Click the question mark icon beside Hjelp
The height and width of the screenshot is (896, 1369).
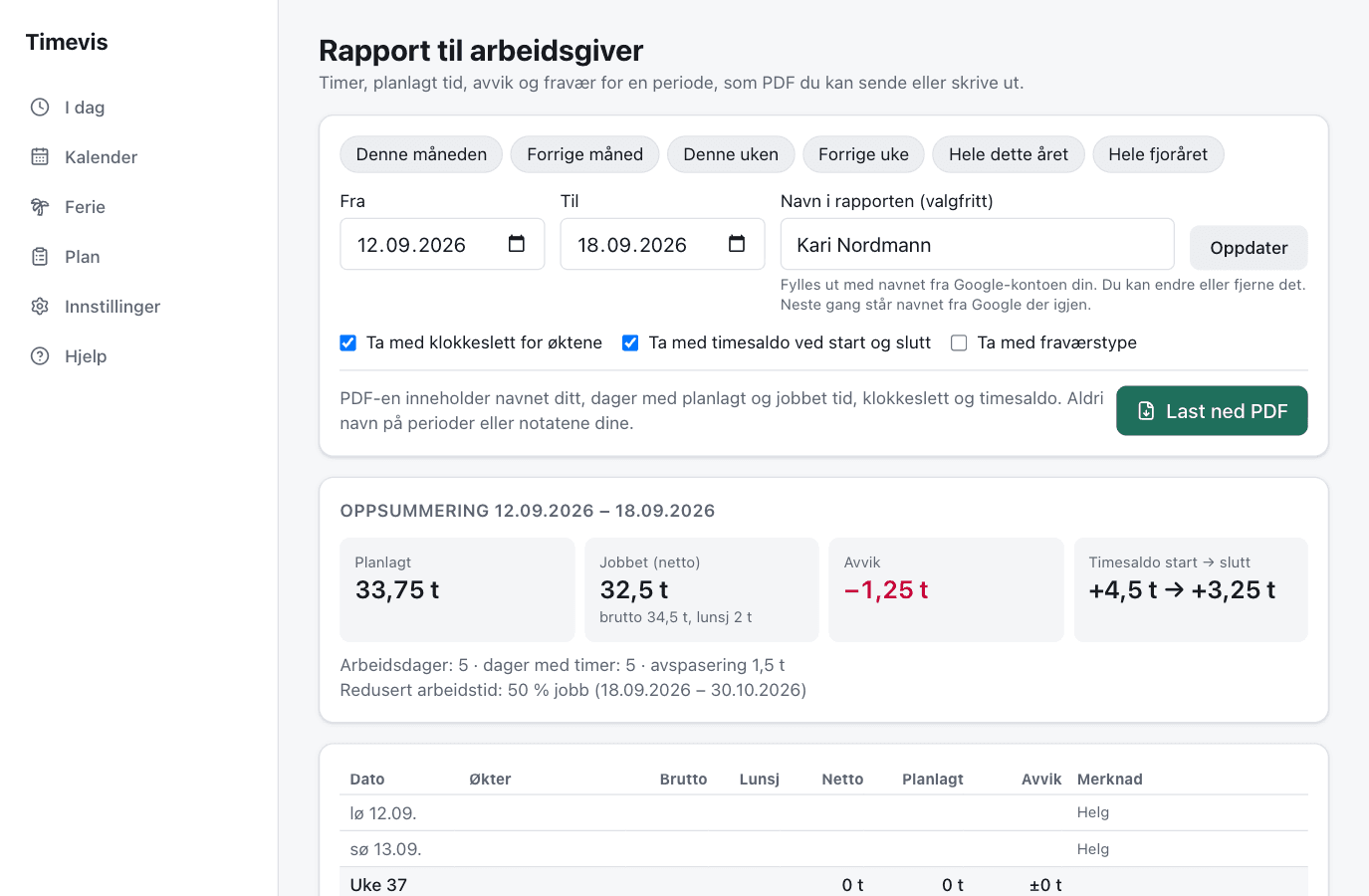pyautogui.click(x=40, y=355)
